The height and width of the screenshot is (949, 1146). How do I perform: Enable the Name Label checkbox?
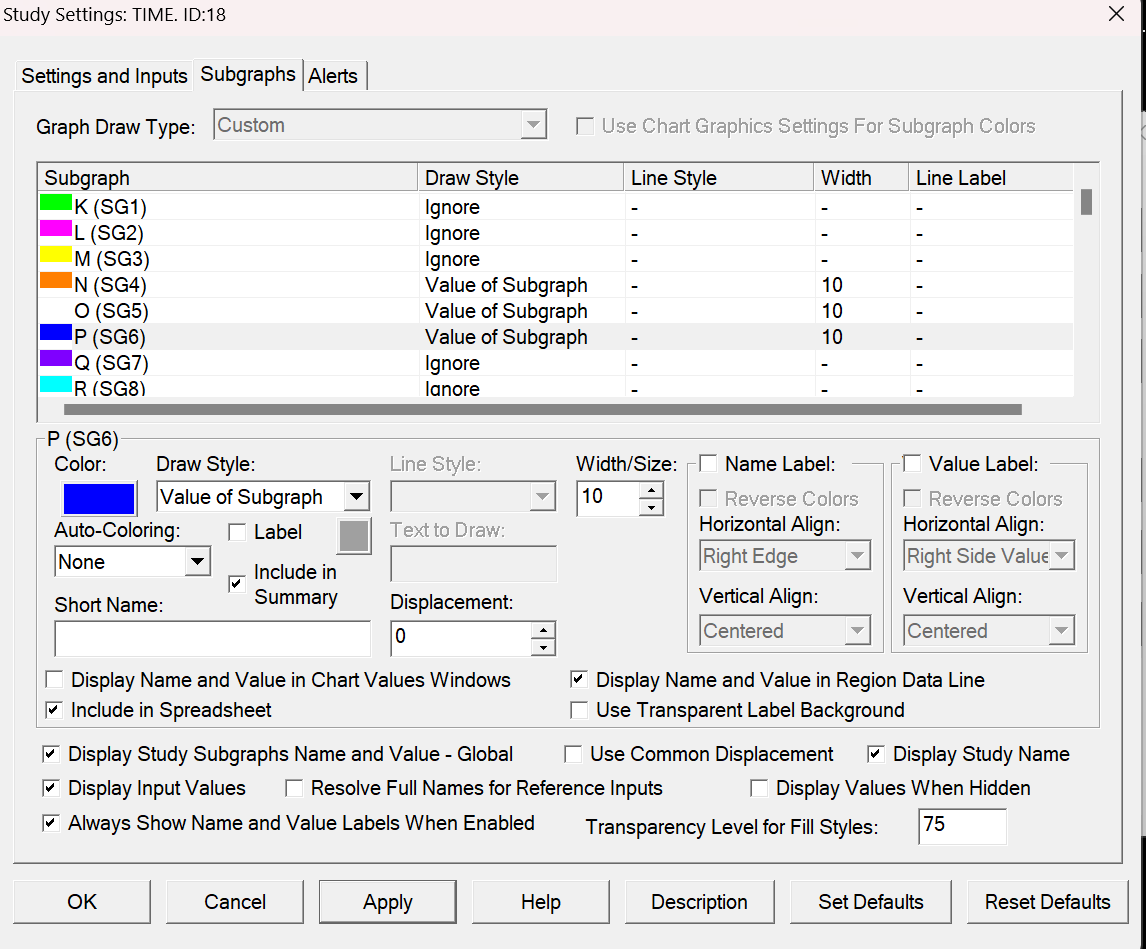click(x=708, y=464)
